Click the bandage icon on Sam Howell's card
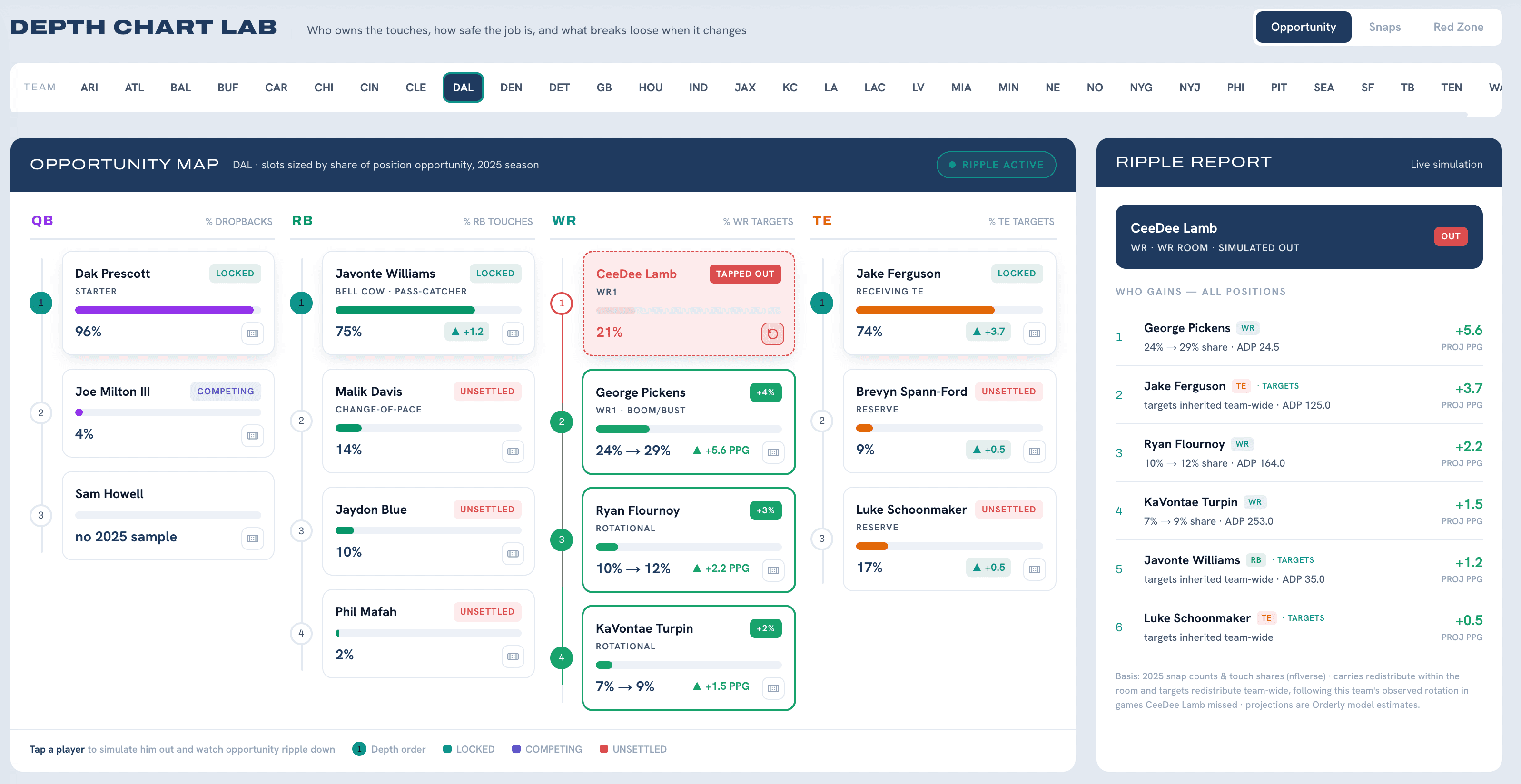The height and width of the screenshot is (784, 1521). 253,539
